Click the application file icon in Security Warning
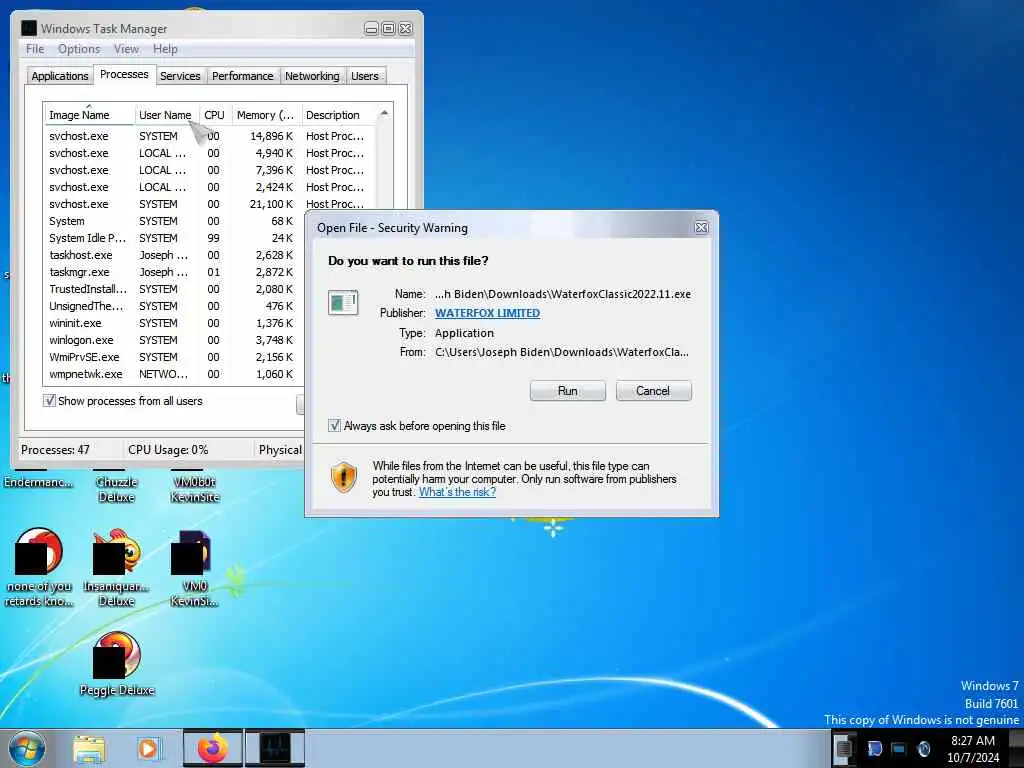Viewport: 1024px width, 768px height. [343, 303]
